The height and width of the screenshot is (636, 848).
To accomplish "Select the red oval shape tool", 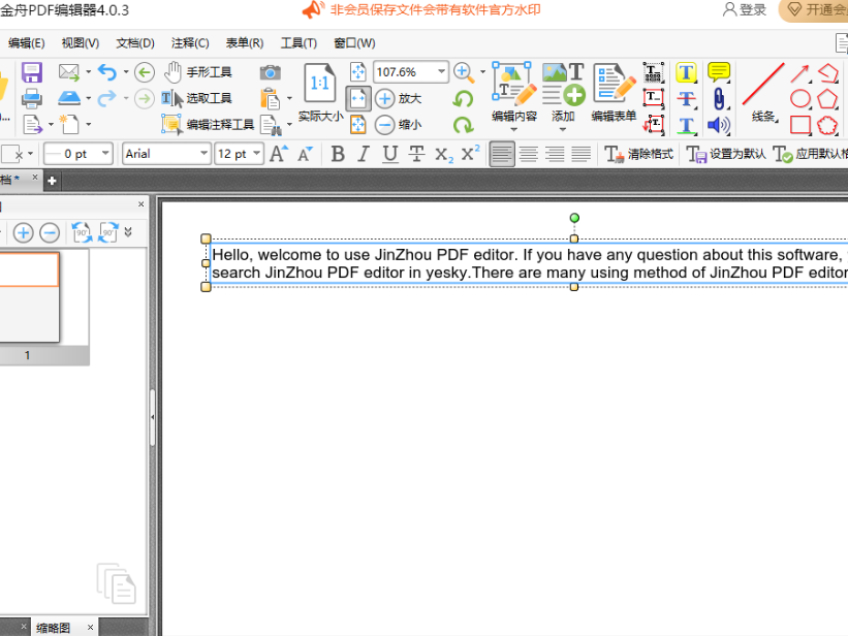I will [x=800, y=98].
